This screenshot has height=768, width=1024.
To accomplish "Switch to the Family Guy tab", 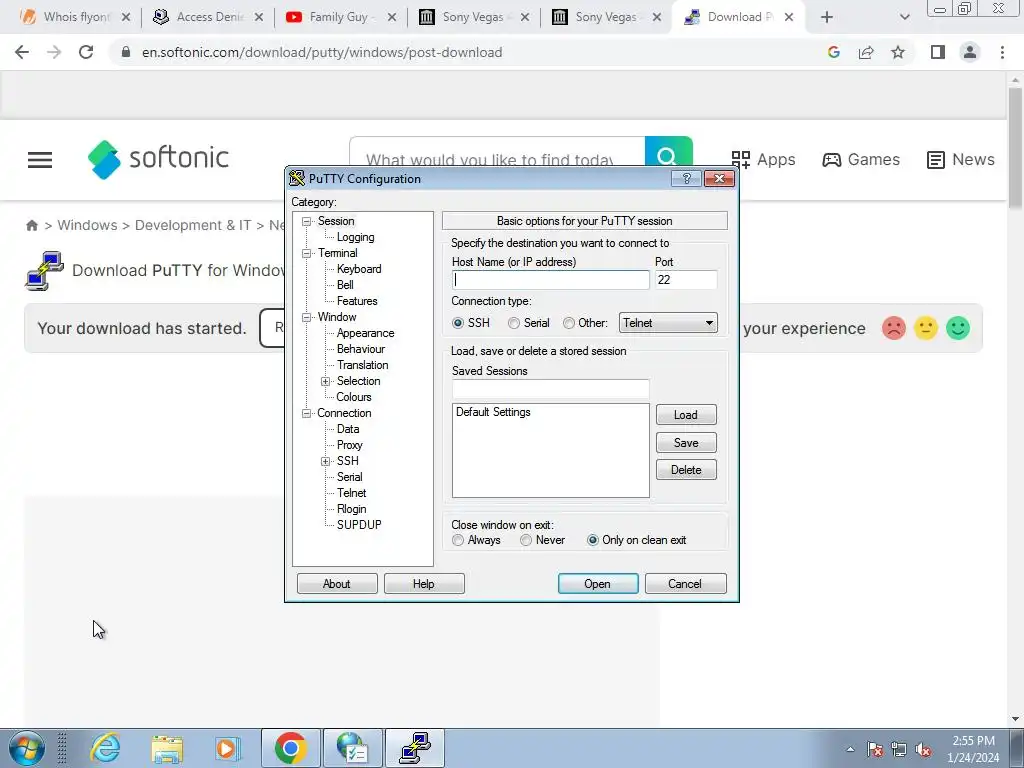I will click(340, 17).
